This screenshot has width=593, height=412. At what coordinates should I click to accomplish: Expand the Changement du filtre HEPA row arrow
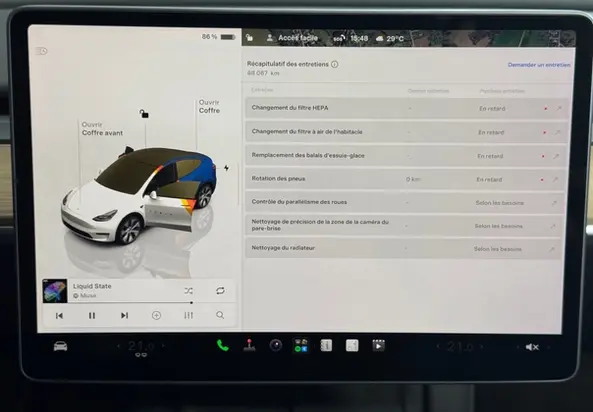(x=559, y=109)
